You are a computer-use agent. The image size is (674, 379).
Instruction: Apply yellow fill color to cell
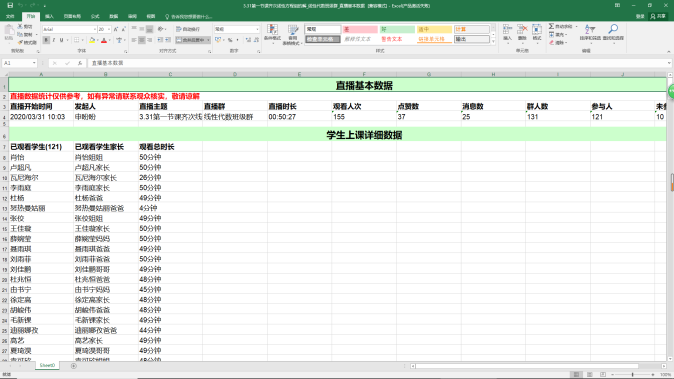click(x=92, y=40)
